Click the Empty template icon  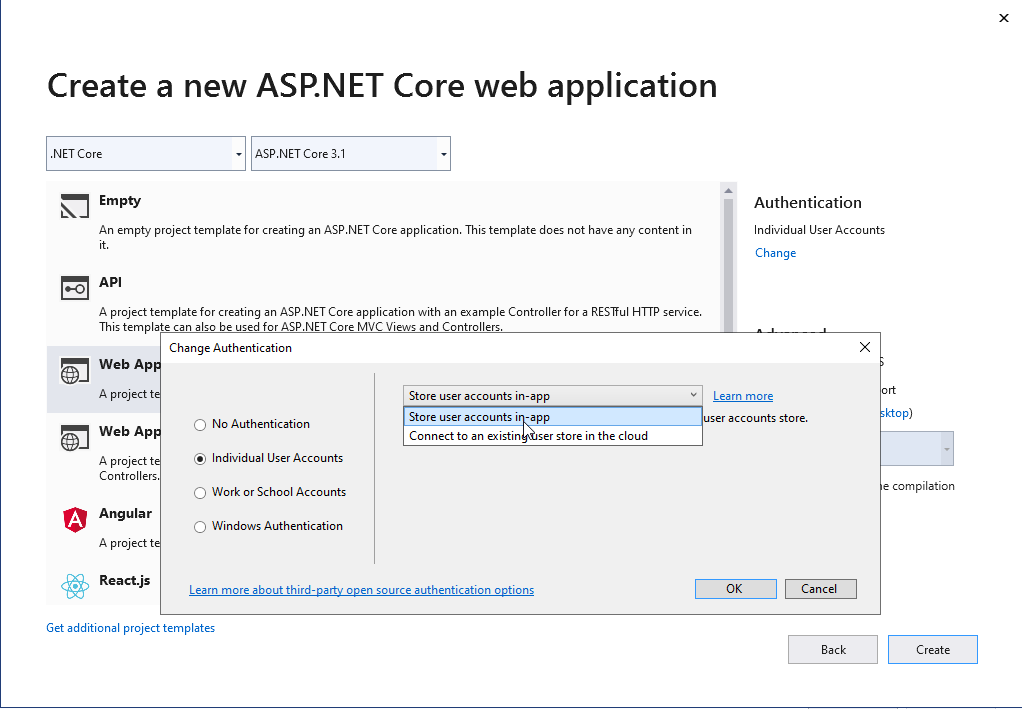tap(76, 207)
